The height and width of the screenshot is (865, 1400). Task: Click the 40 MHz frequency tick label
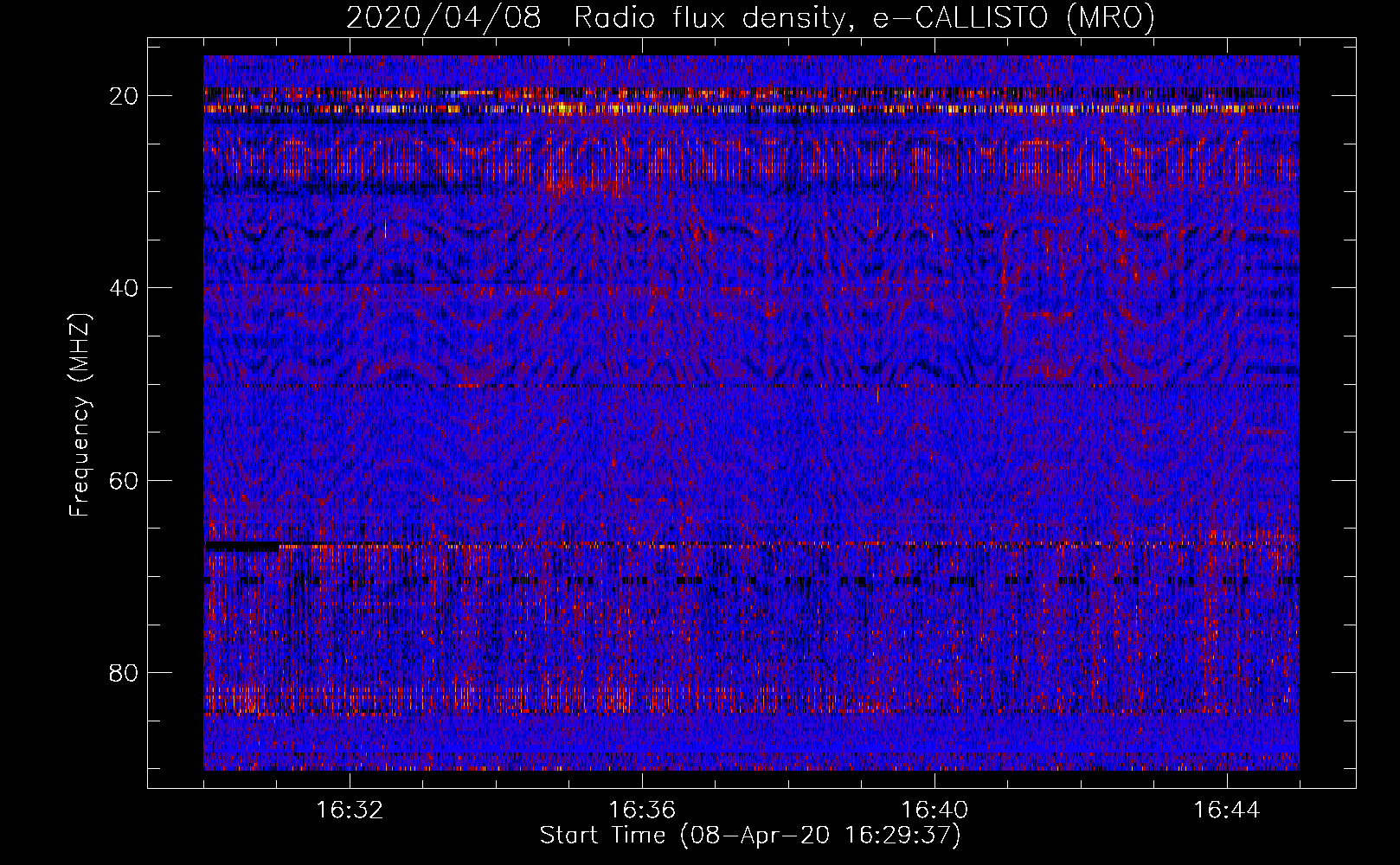pos(125,288)
